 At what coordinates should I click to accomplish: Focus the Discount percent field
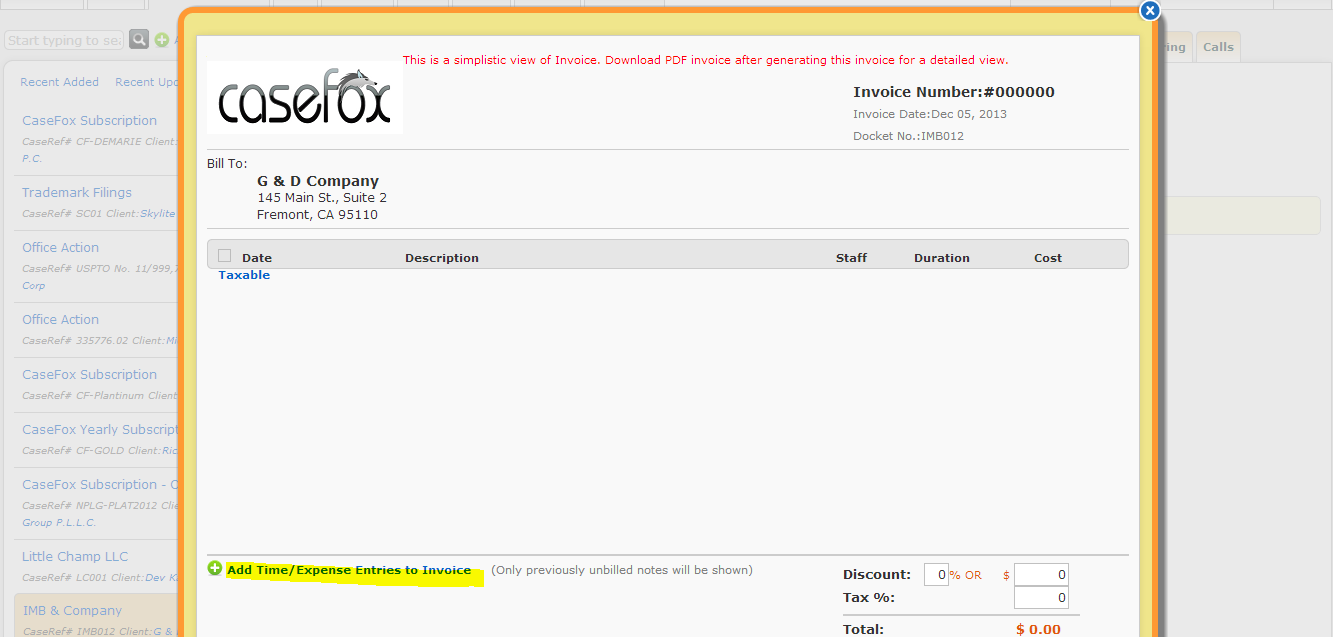pos(936,575)
